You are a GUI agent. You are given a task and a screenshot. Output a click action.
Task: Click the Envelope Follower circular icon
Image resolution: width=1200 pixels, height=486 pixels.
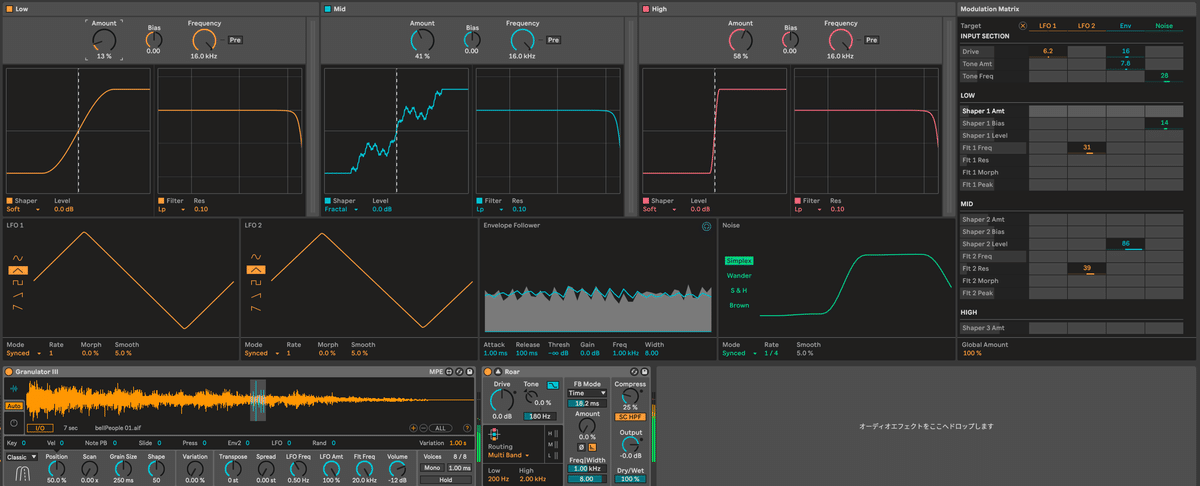pos(707,227)
